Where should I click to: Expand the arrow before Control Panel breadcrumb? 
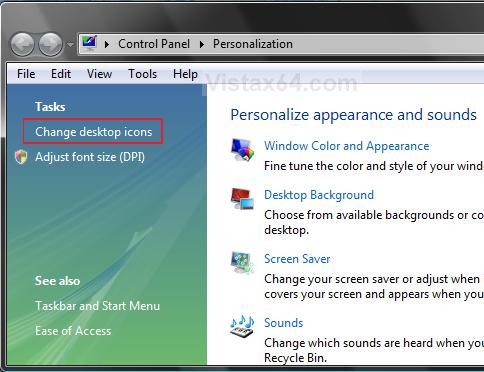click(107, 44)
